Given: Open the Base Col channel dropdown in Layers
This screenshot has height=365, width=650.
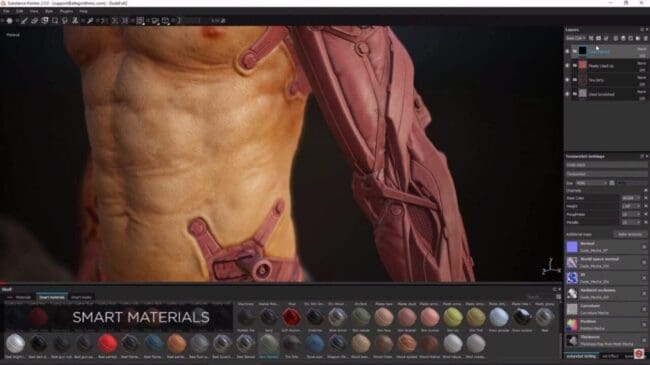Looking at the screenshot, I should pyautogui.click(x=576, y=38).
